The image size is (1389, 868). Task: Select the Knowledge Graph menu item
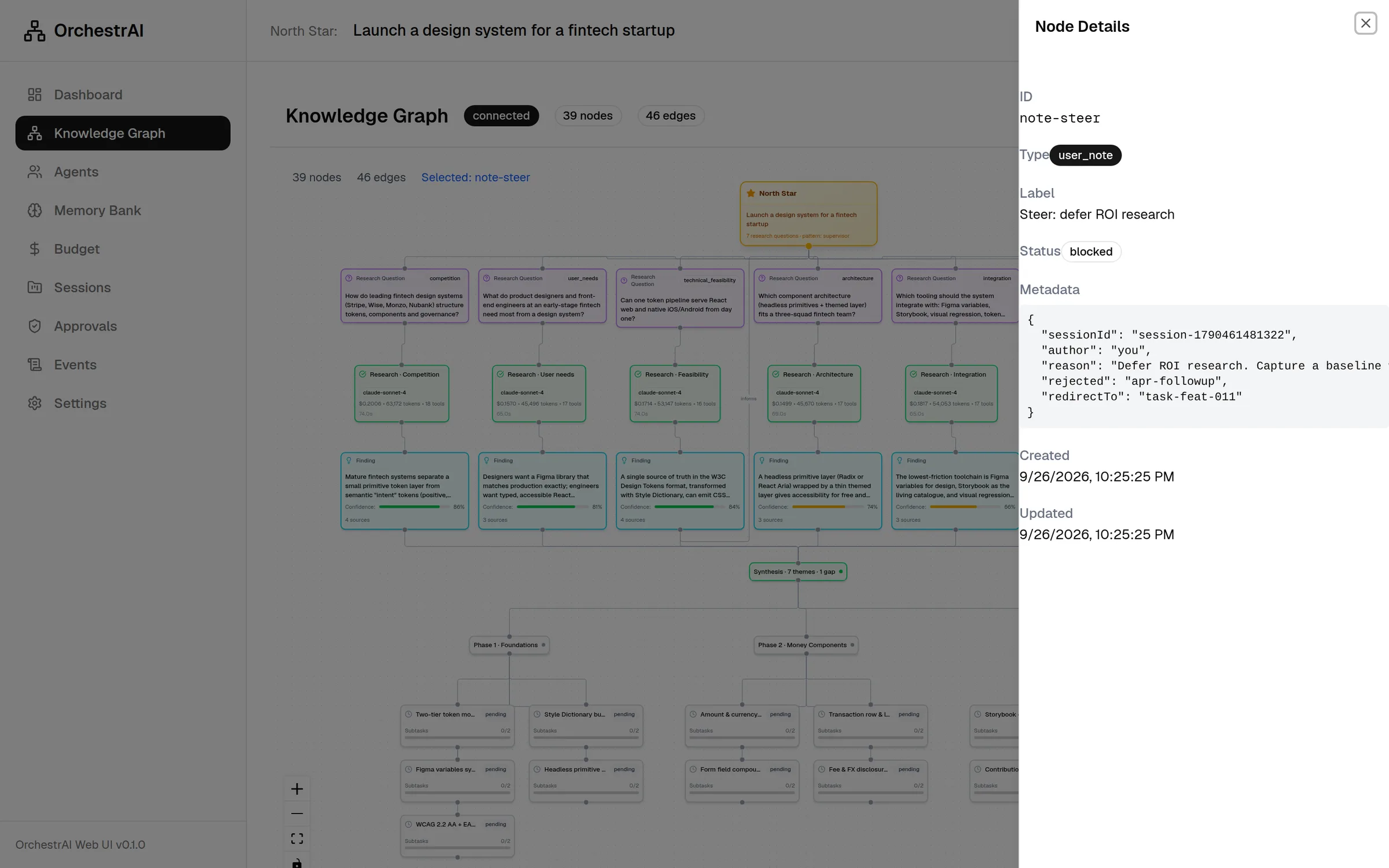(x=123, y=133)
